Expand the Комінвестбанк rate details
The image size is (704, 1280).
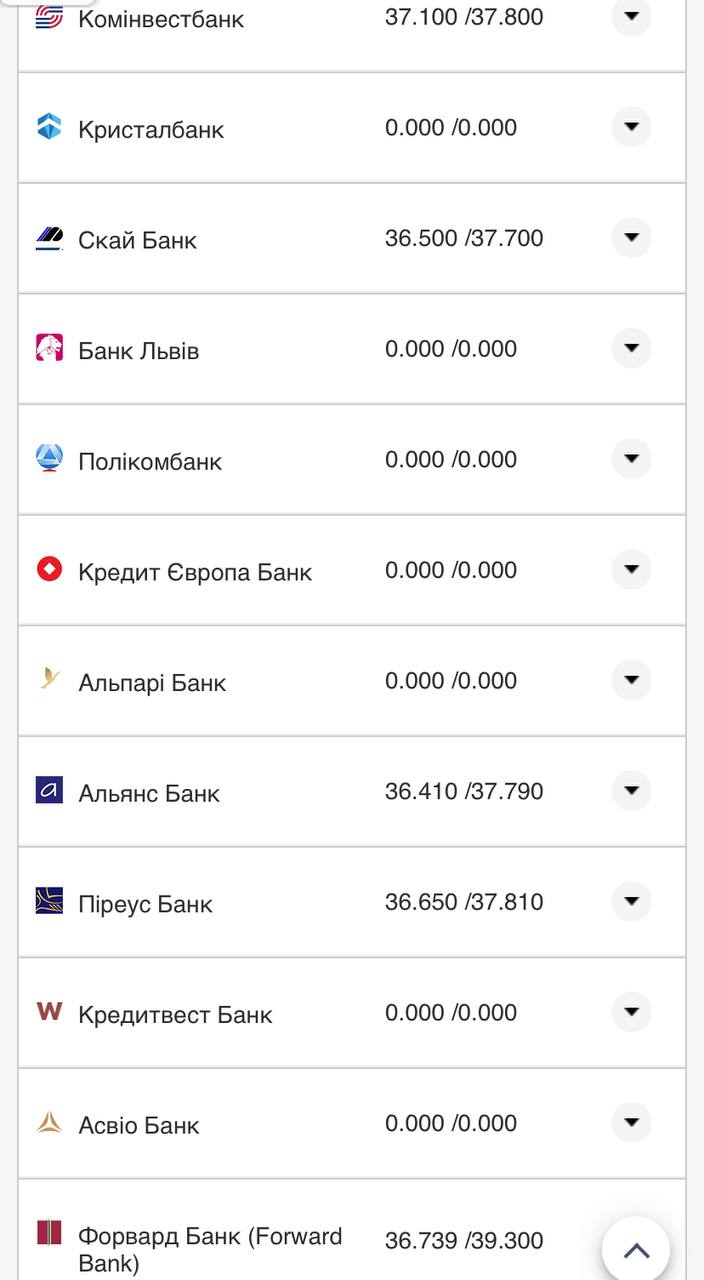point(631,16)
